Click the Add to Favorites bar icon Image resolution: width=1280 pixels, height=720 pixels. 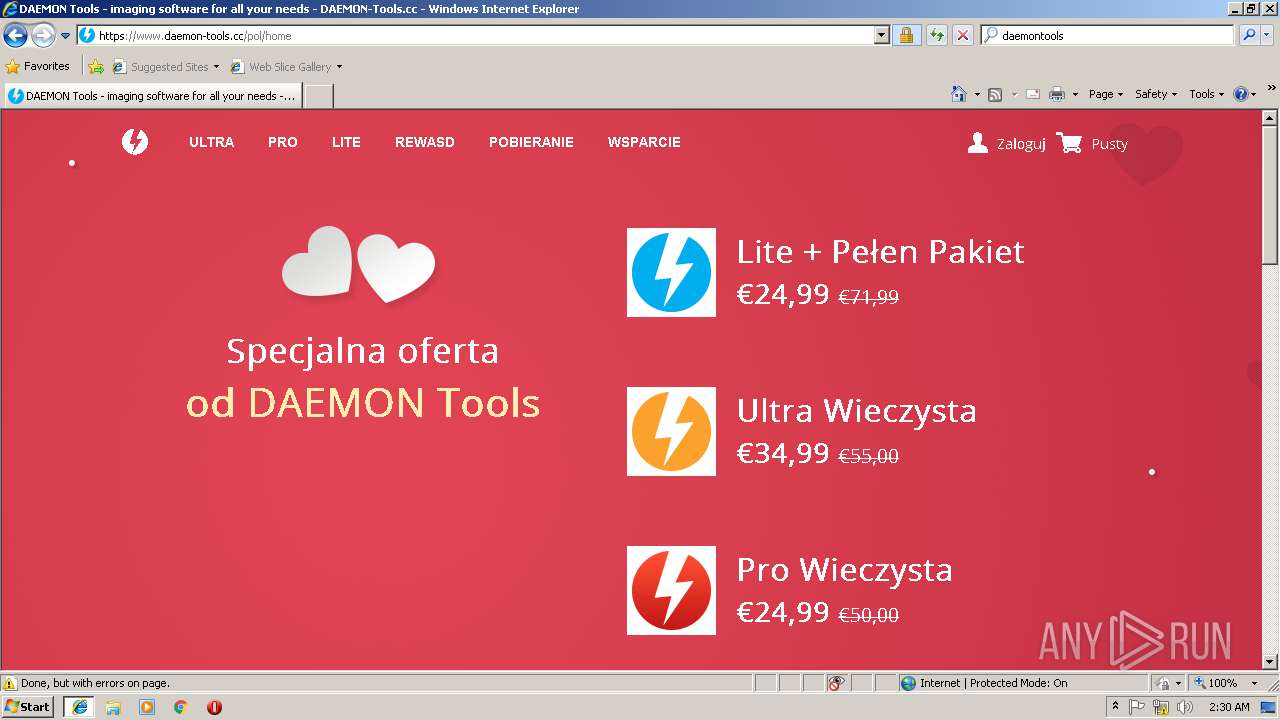(x=96, y=67)
